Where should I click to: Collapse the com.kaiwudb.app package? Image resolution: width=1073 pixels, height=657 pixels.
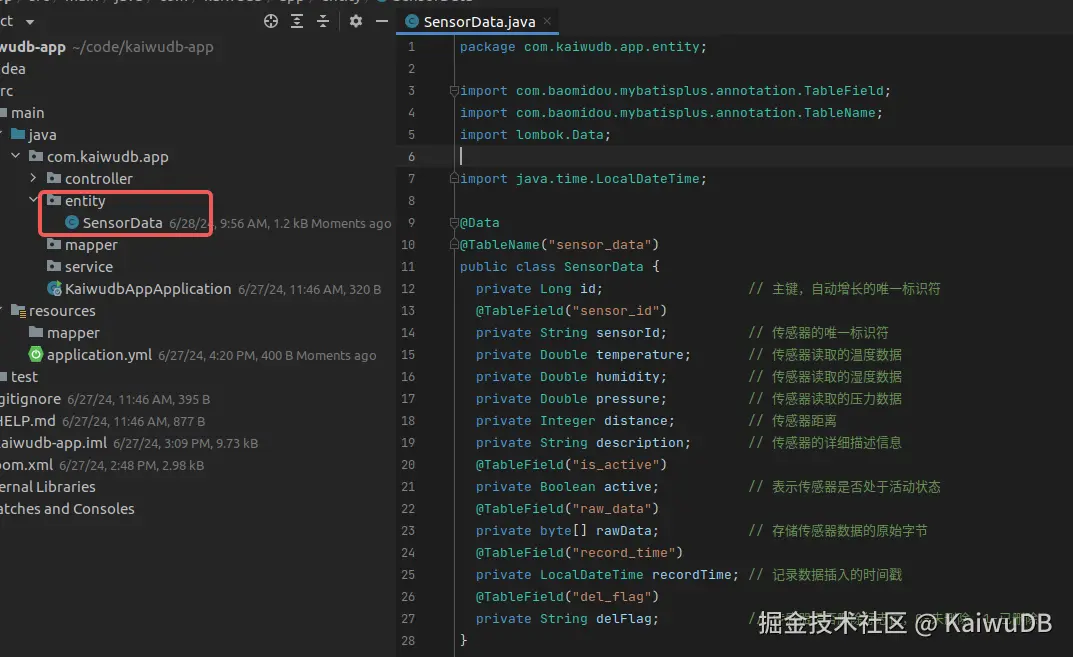(x=16, y=156)
